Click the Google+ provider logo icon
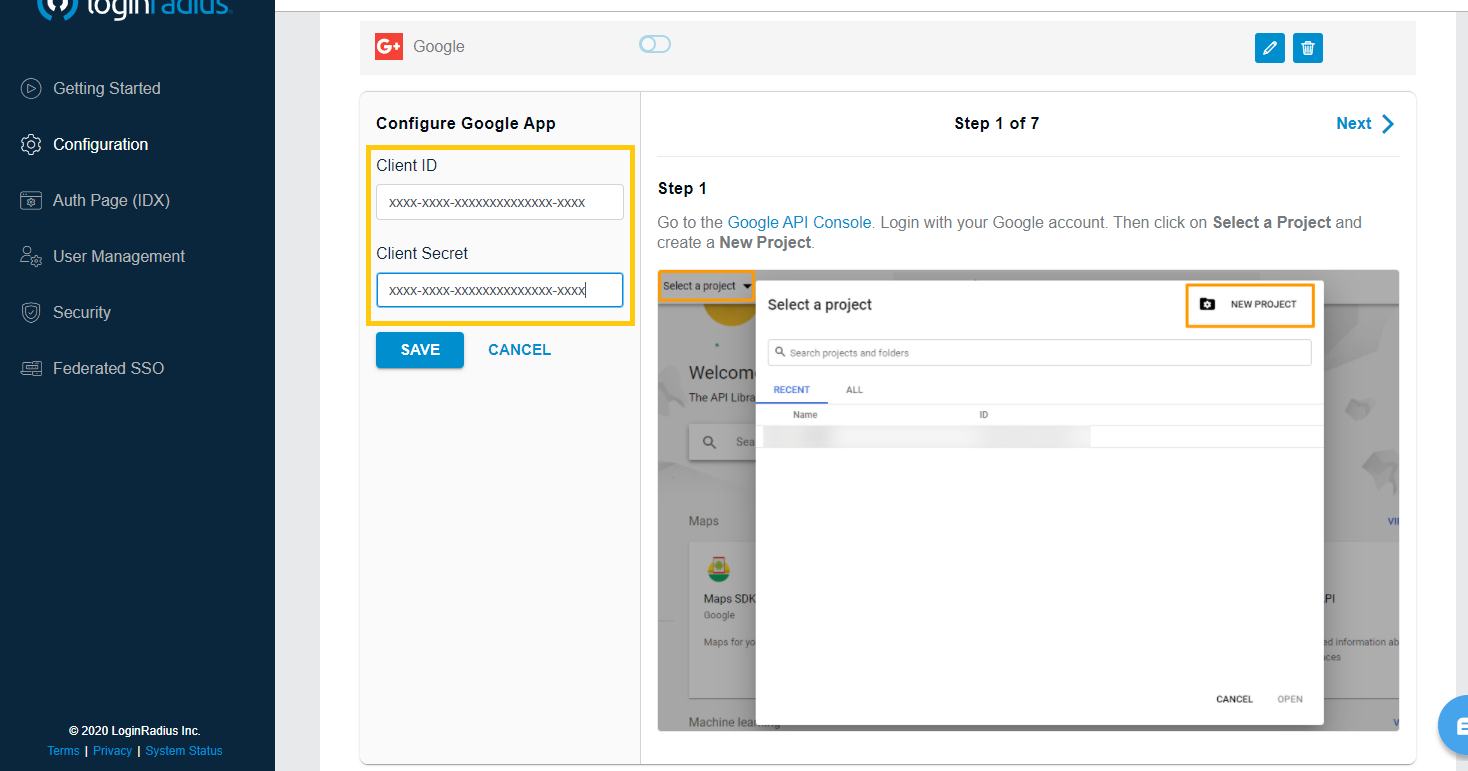The width and height of the screenshot is (1468, 771). click(389, 47)
